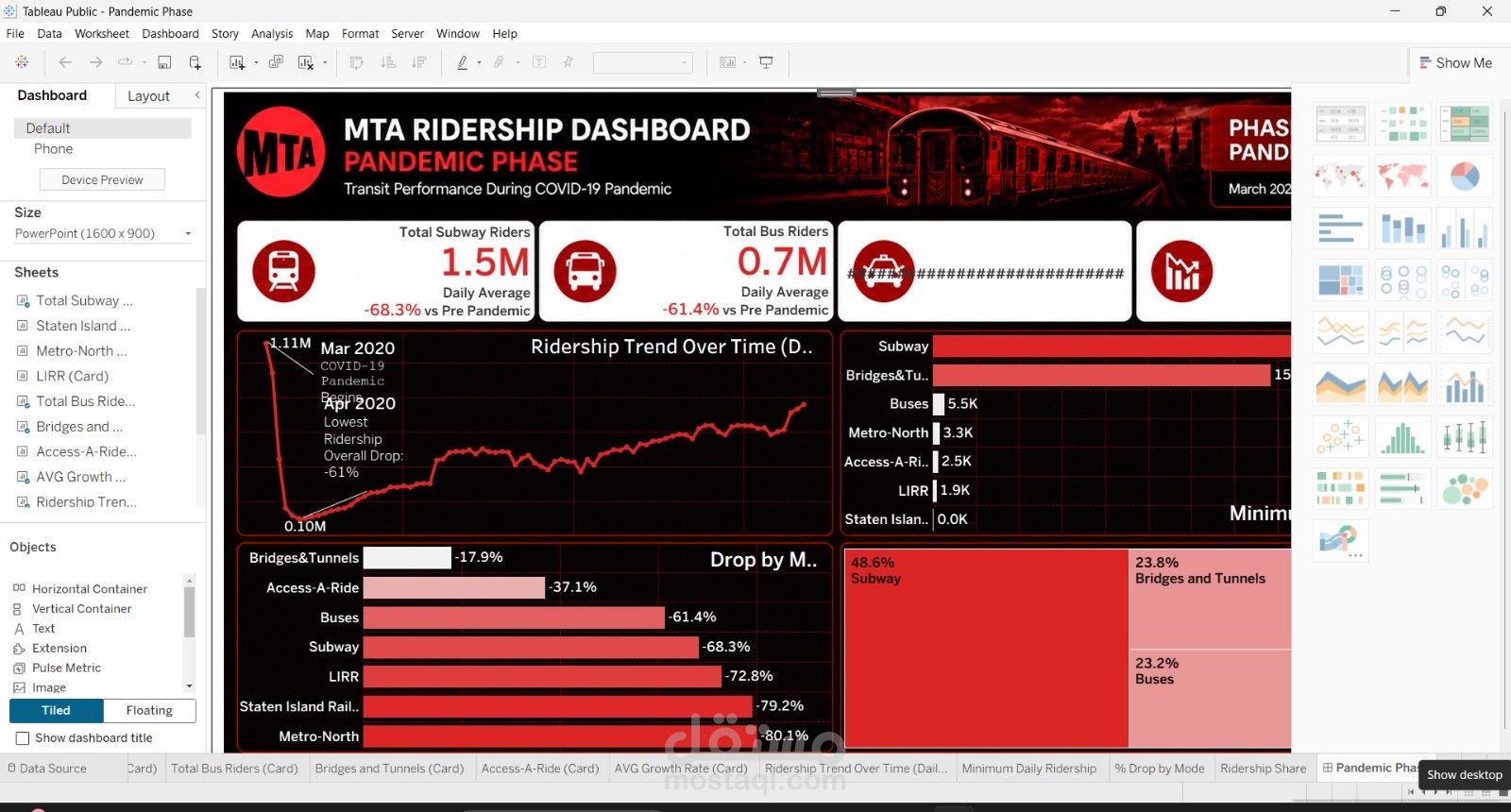Viewport: 1511px width, 812px height.
Task: Click the New Data Source icon
Action: 195,62
